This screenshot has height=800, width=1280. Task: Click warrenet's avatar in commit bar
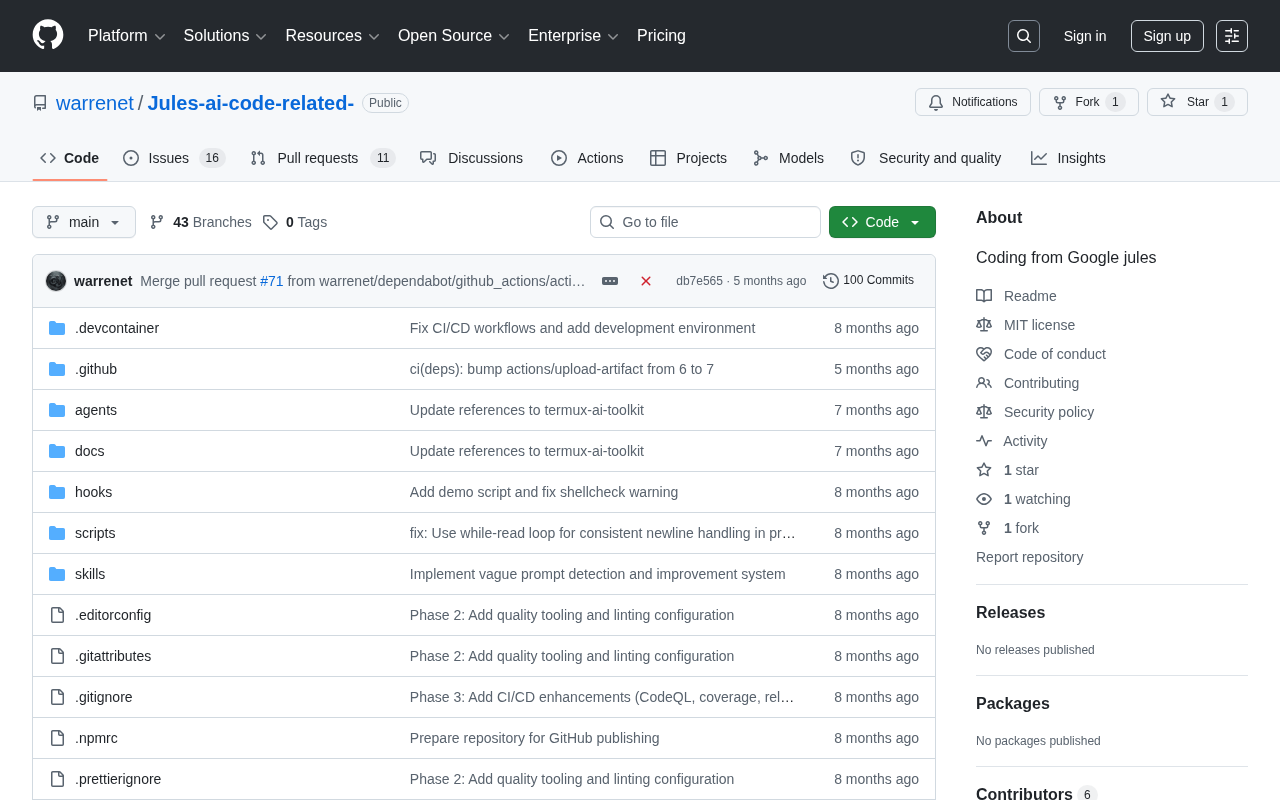coord(56,281)
